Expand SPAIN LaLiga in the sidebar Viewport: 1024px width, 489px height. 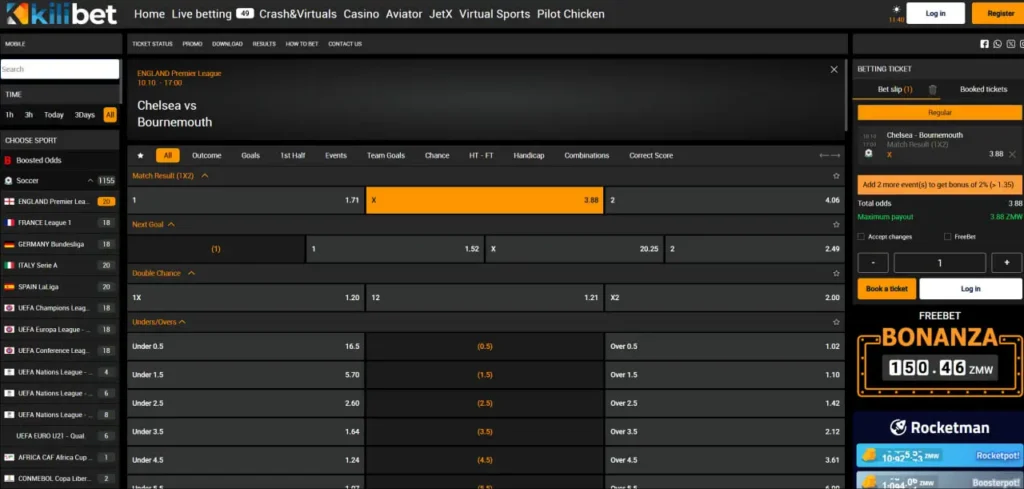[60, 287]
